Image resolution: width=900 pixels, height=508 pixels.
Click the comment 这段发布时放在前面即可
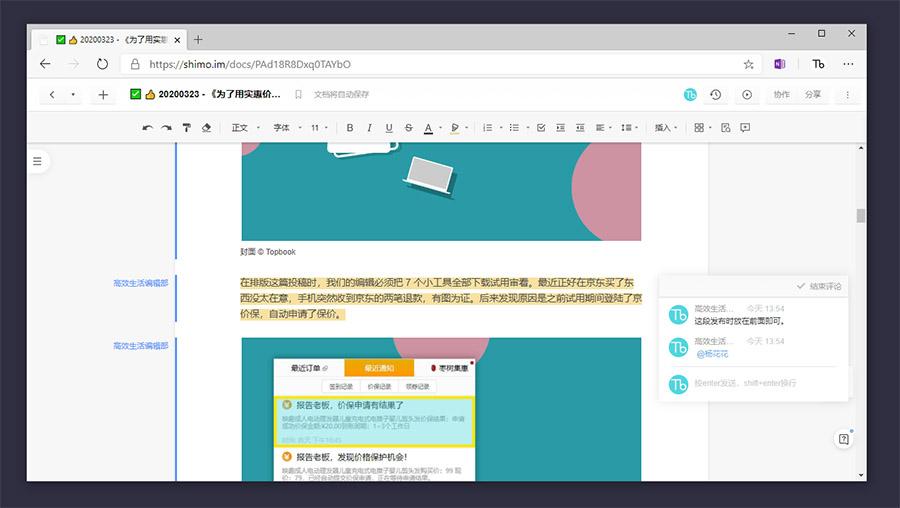(739, 321)
